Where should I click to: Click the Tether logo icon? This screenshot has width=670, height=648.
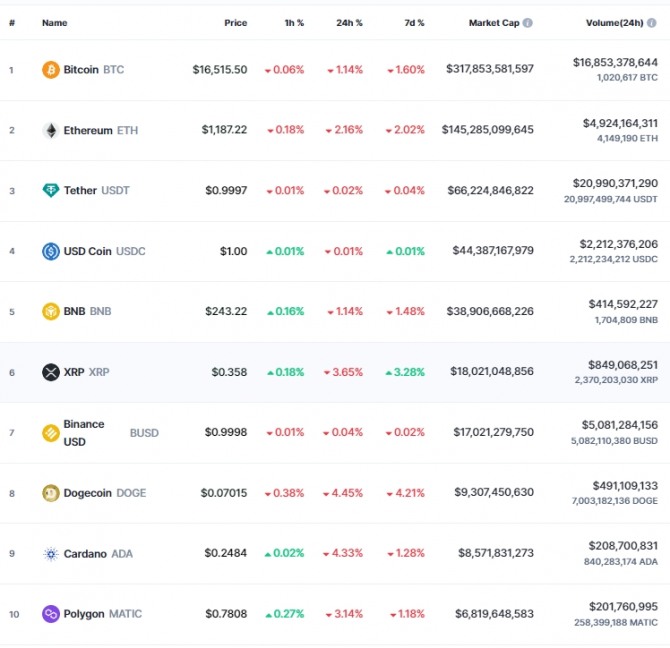point(50,190)
